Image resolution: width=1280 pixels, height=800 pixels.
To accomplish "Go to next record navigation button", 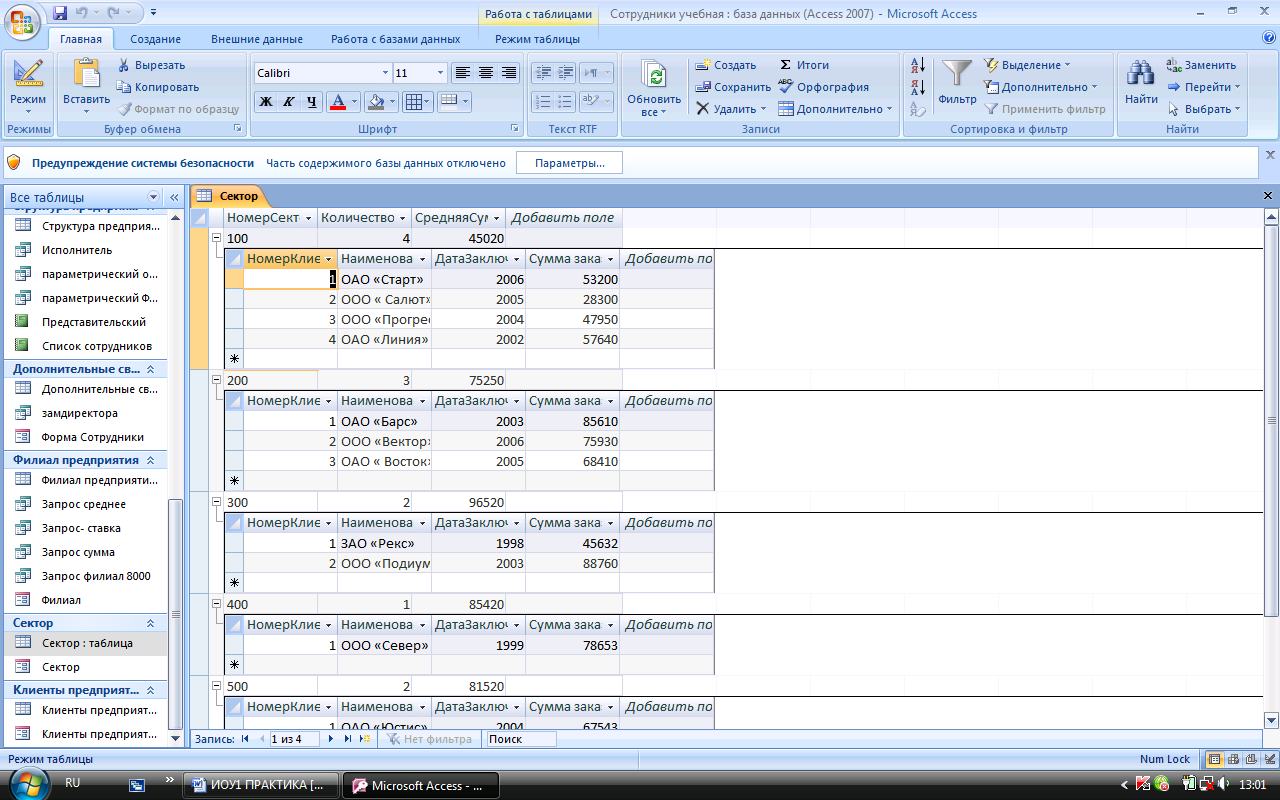I will pos(331,739).
